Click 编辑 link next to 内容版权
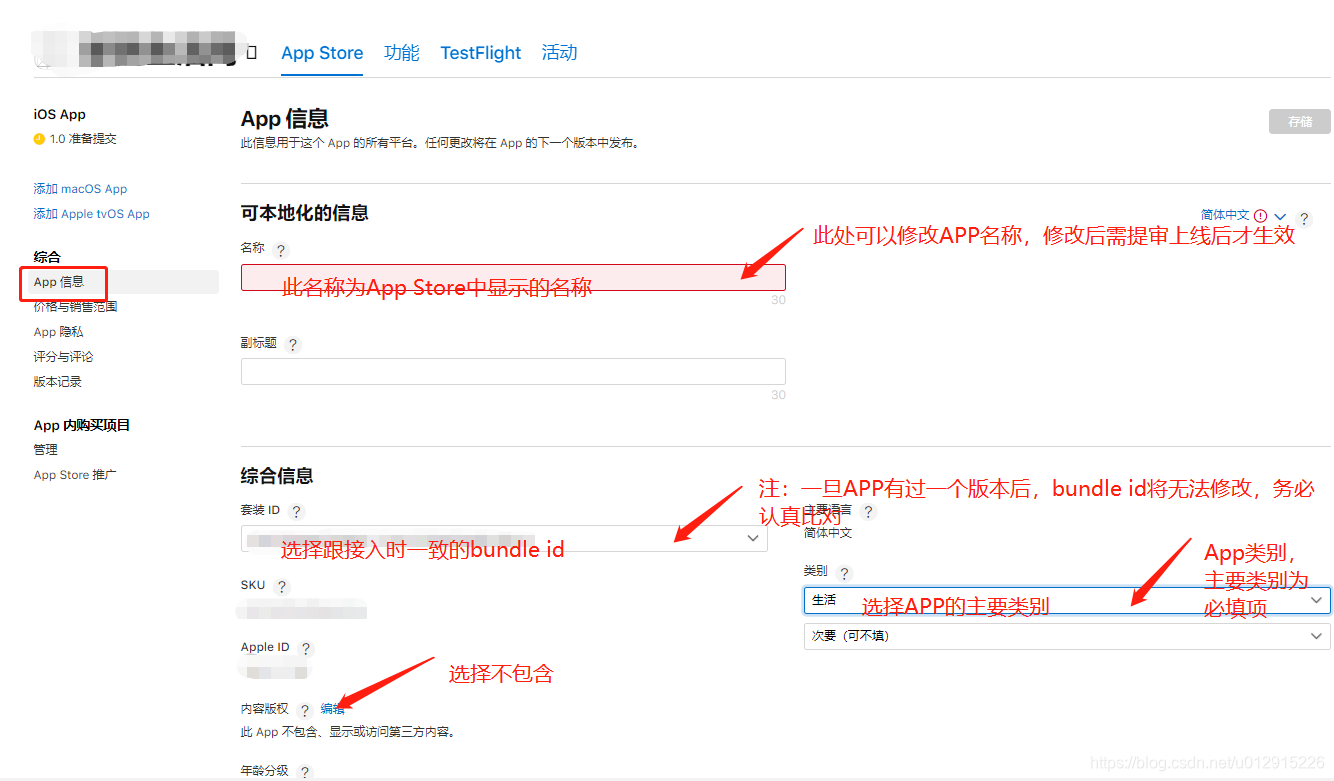 [333, 709]
